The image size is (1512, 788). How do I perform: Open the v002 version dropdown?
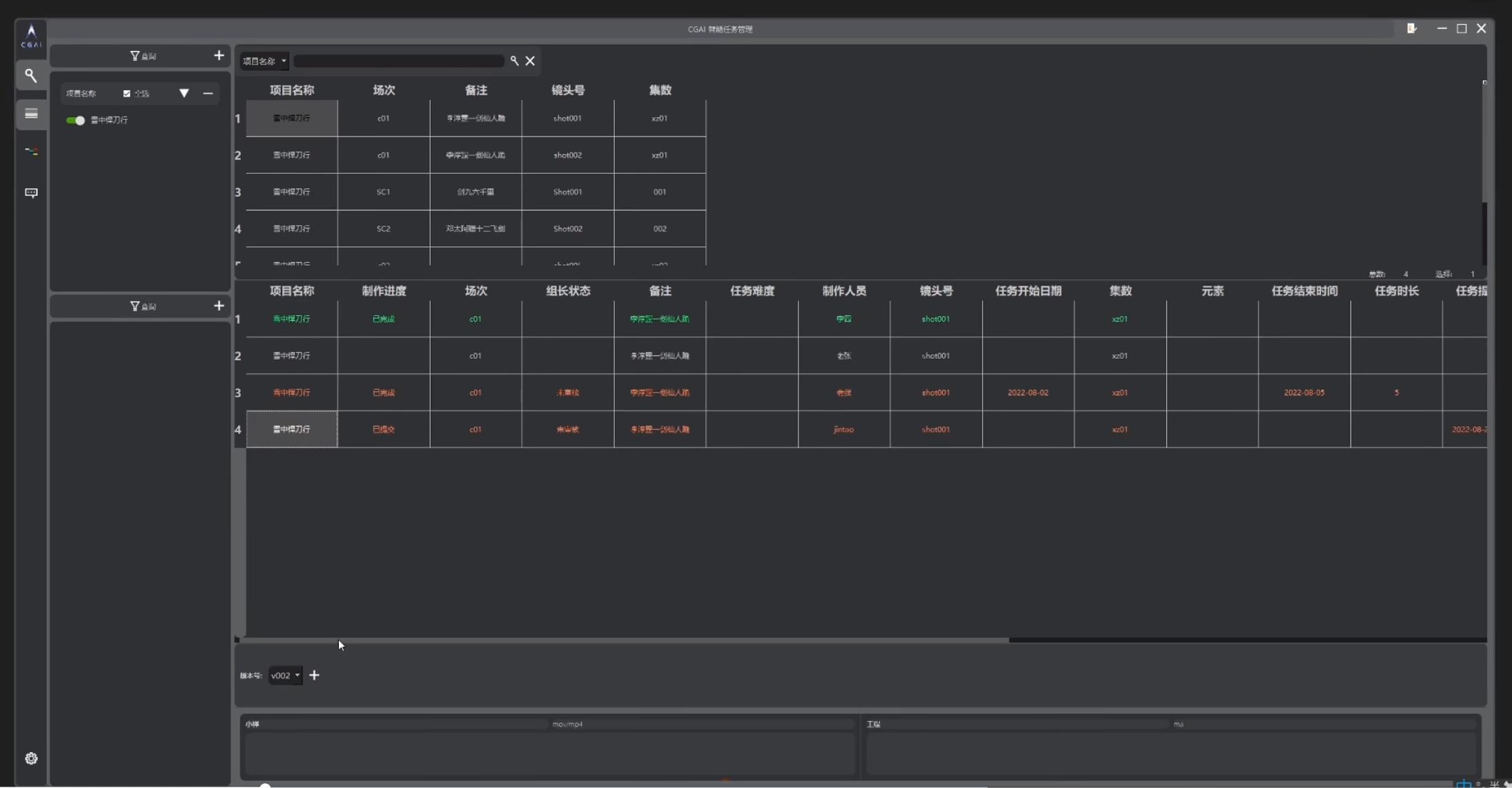285,676
